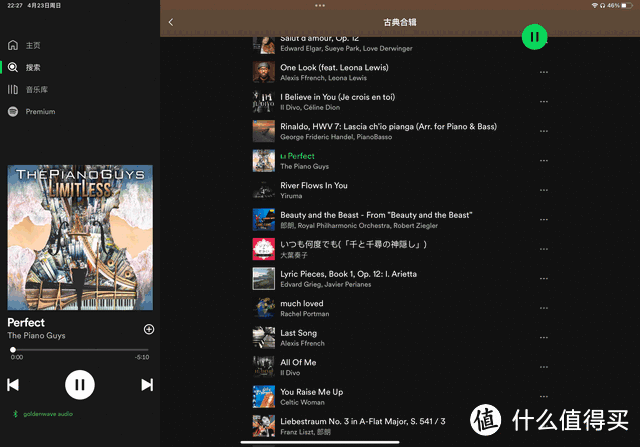Image resolution: width=640 pixels, height=447 pixels.
Task: Pause playlist with the green pause button
Action: [534, 37]
